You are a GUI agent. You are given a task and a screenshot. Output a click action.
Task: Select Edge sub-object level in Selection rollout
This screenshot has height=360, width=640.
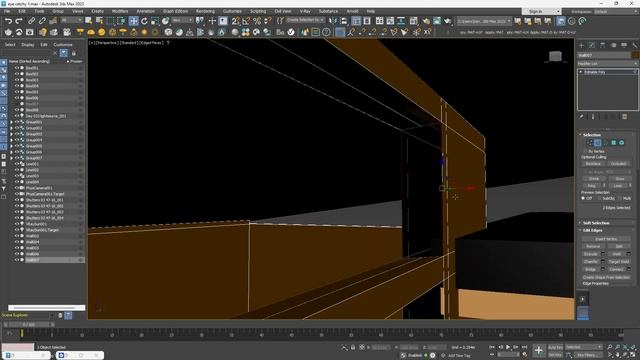coord(598,142)
